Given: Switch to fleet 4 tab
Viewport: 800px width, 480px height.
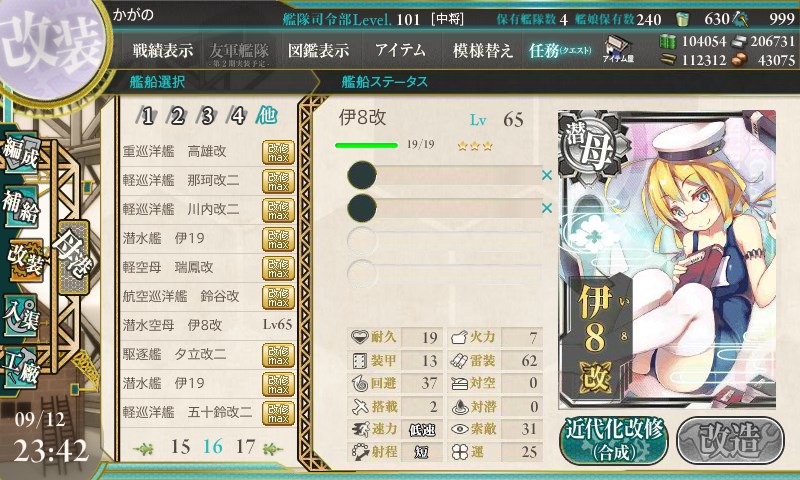Looking at the screenshot, I should pos(238,116).
